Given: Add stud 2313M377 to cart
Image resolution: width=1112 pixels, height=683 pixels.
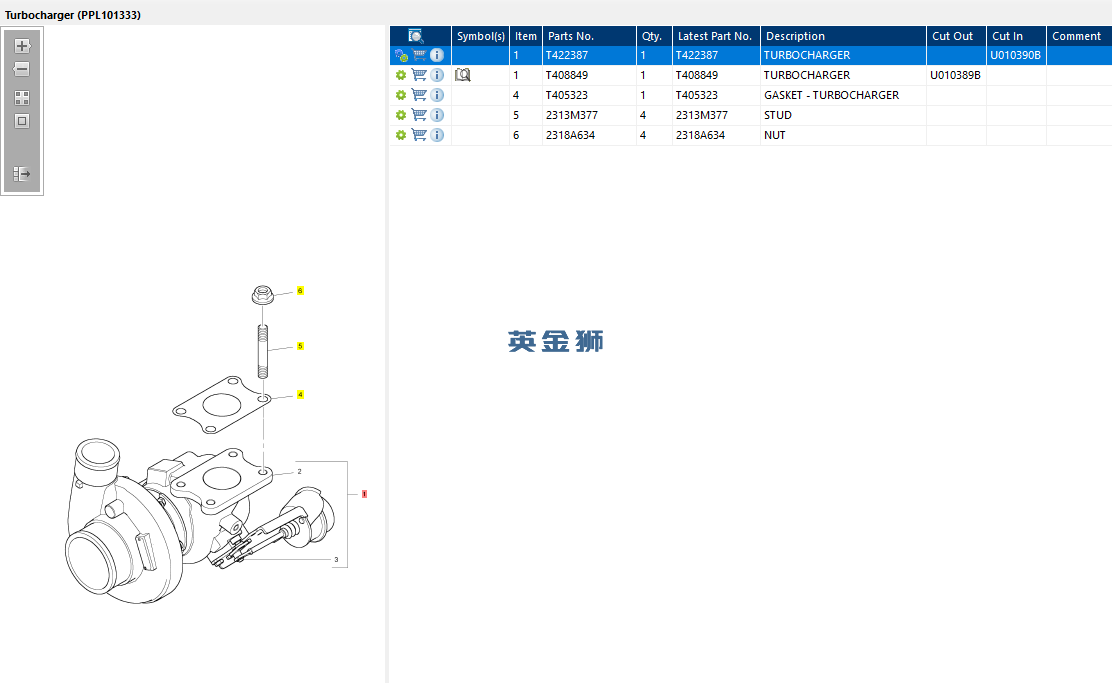Looking at the screenshot, I should tap(419, 114).
